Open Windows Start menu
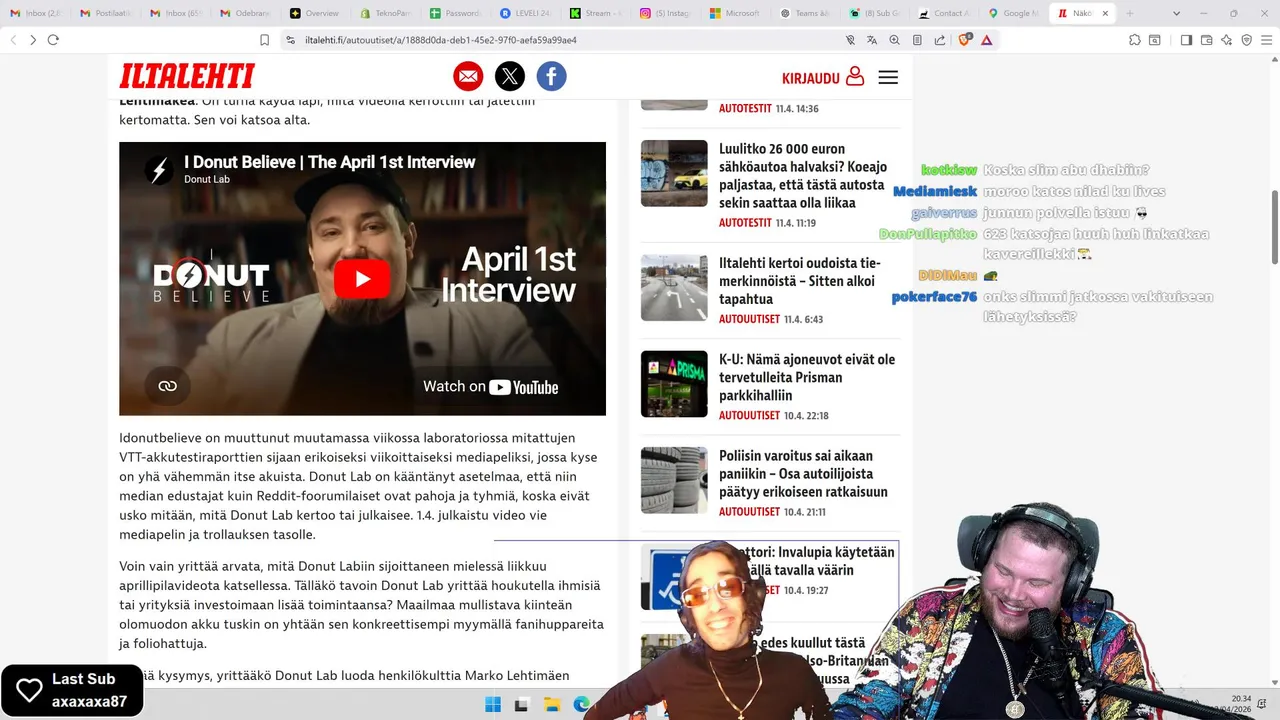The width and height of the screenshot is (1280, 720). click(493, 705)
